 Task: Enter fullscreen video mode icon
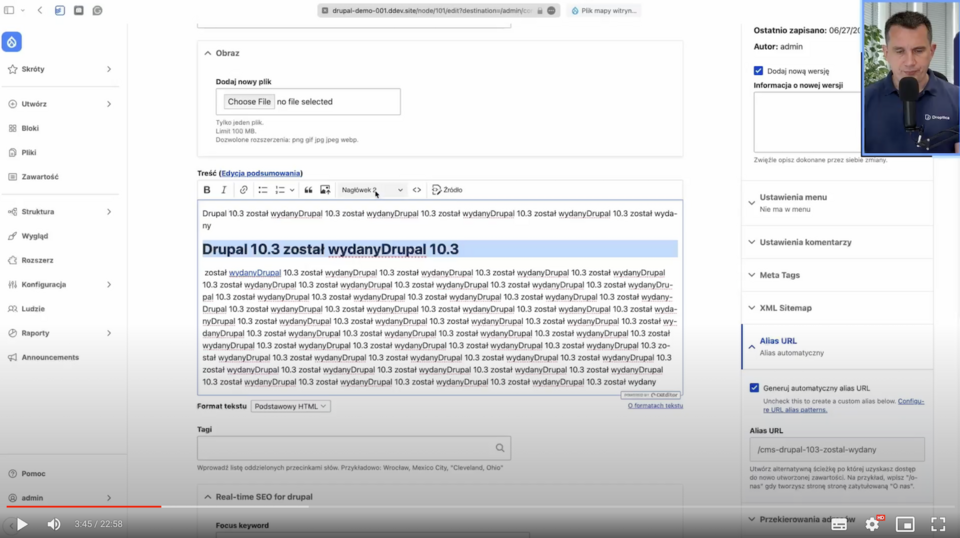point(938,524)
